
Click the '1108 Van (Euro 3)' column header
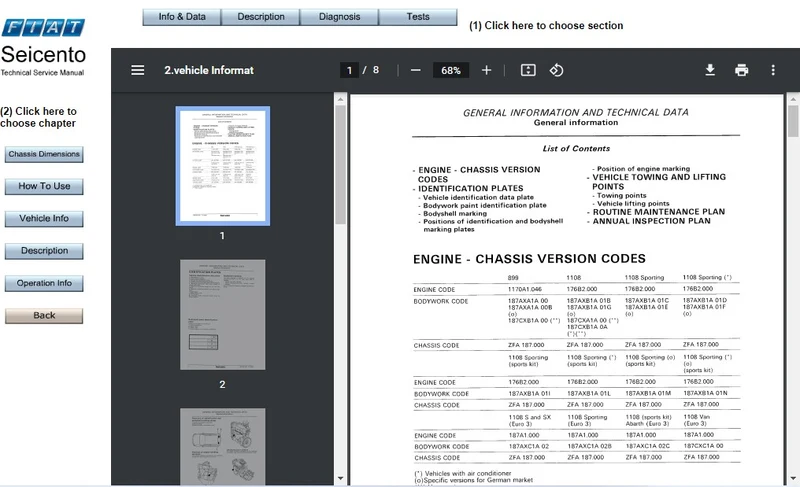click(696, 420)
